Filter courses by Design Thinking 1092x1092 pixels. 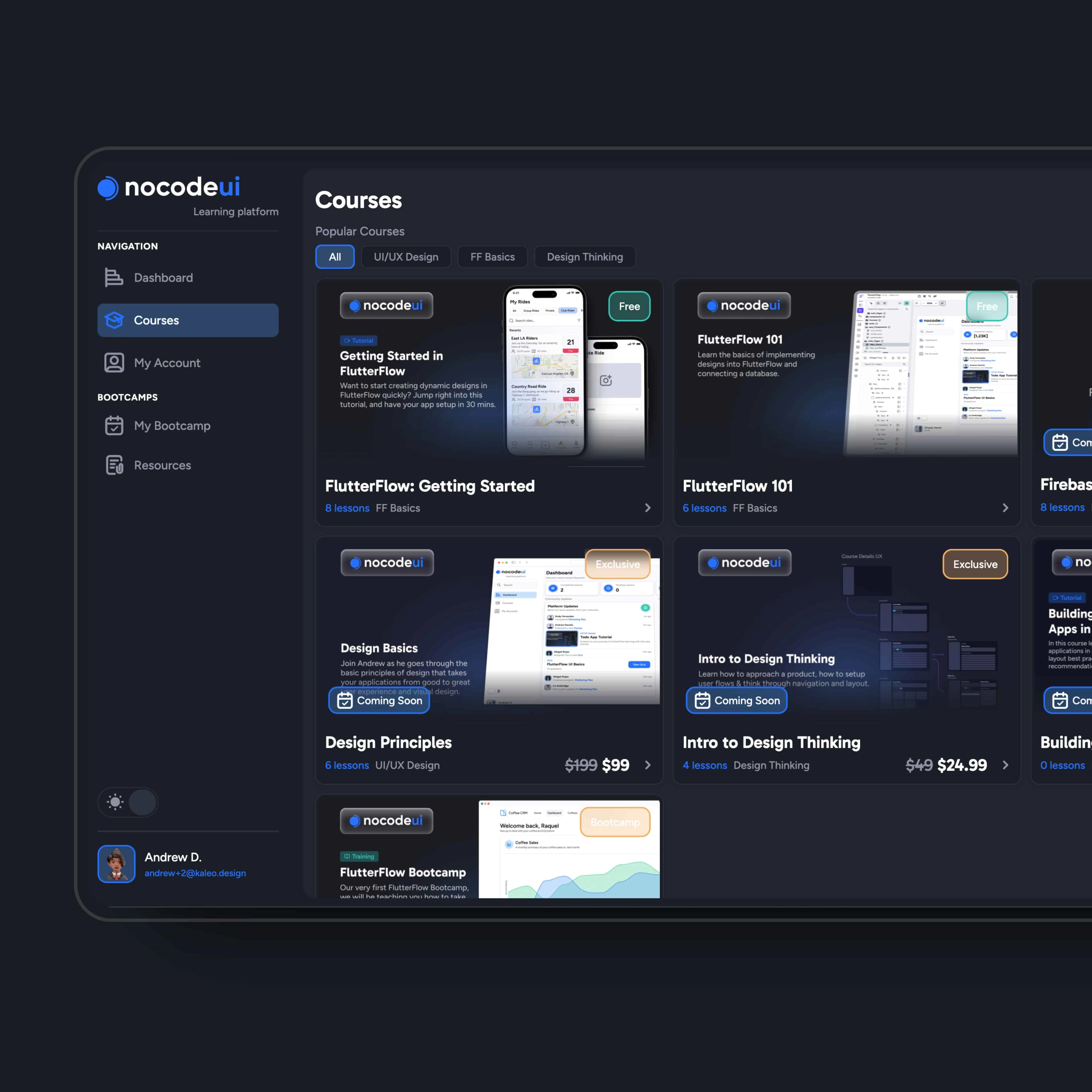tap(584, 257)
